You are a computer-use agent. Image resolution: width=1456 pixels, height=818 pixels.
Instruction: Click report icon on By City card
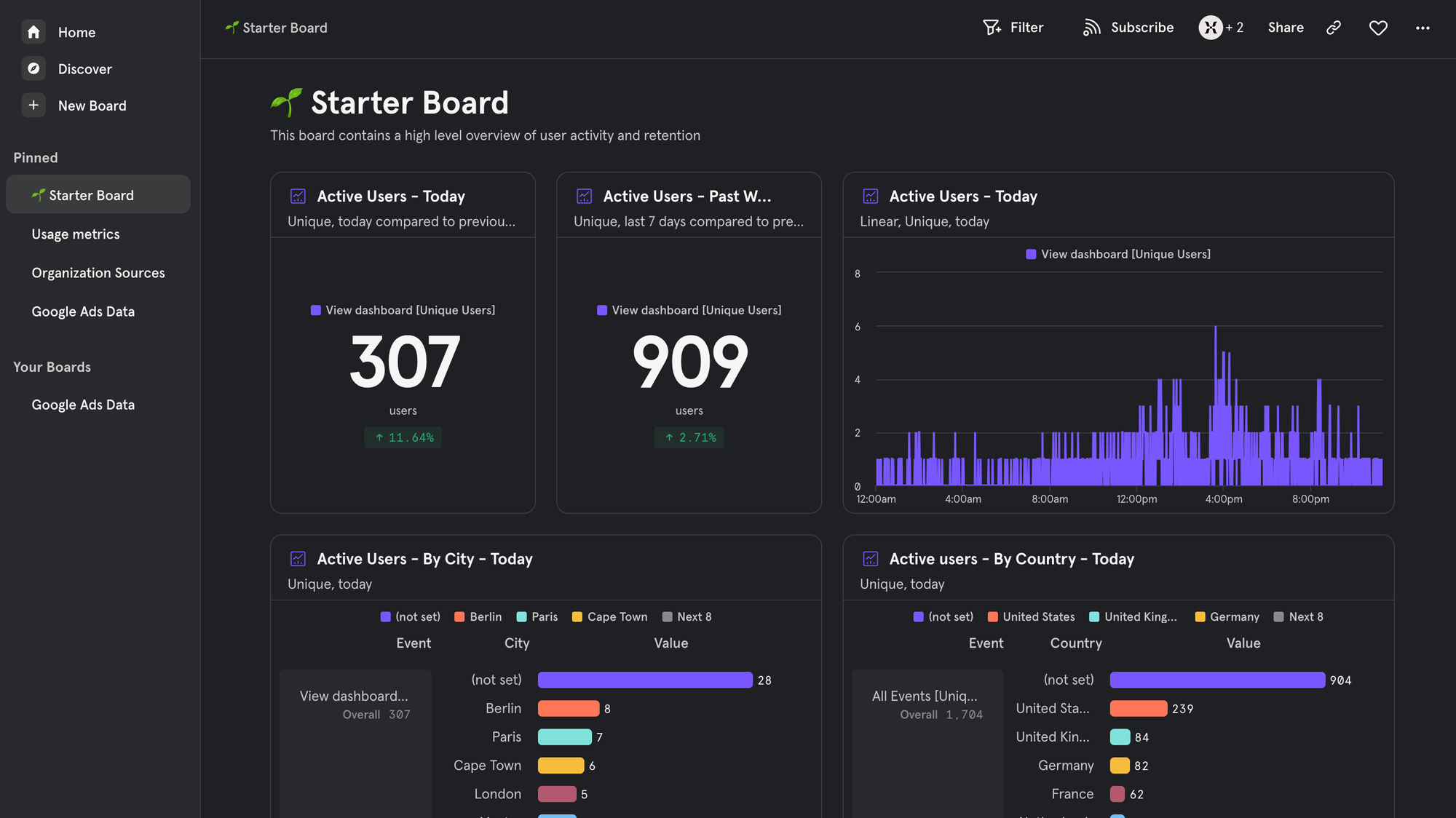[x=298, y=559]
